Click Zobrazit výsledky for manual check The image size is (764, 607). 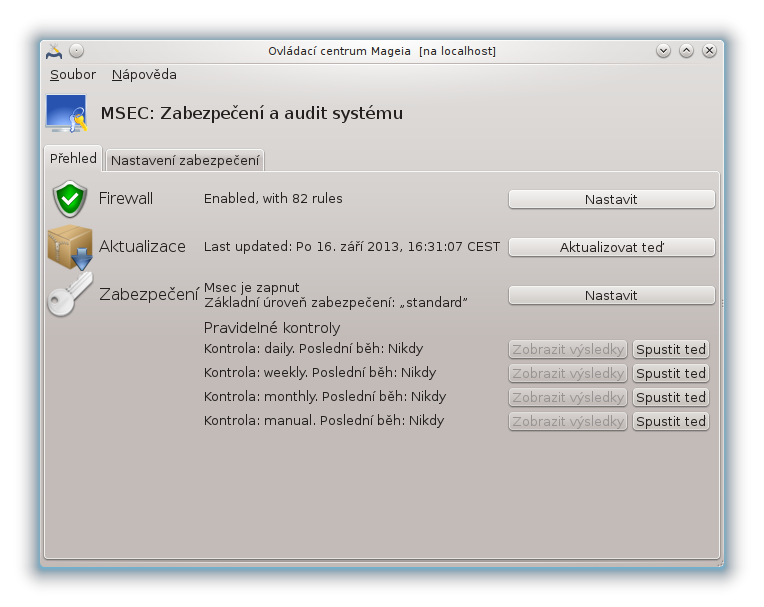click(x=568, y=421)
